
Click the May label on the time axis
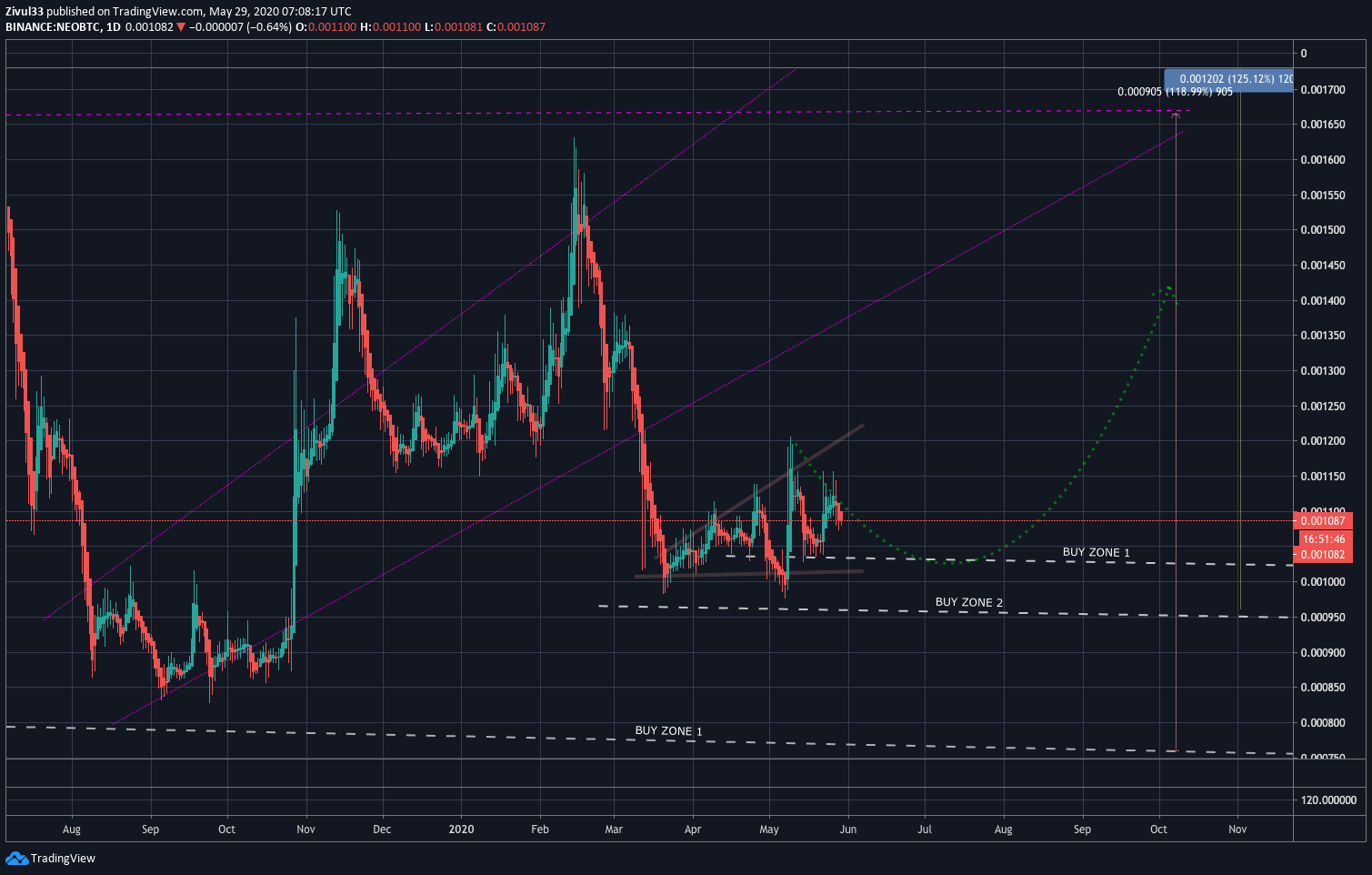pyautogui.click(x=769, y=830)
